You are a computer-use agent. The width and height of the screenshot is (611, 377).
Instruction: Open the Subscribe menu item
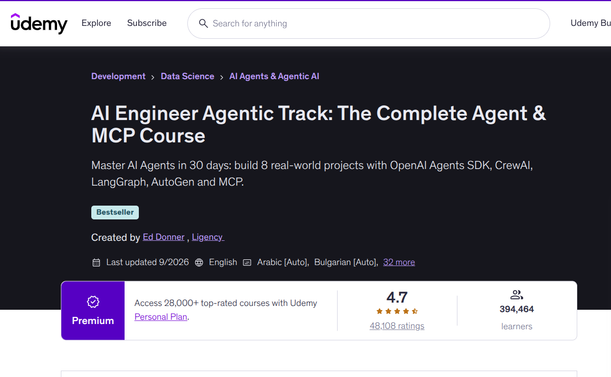tap(147, 23)
